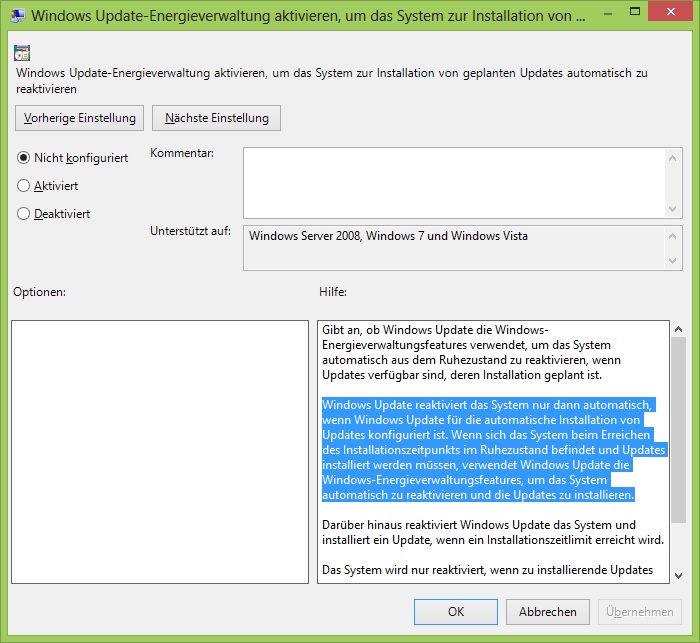700x643 pixels.
Task: Click Kommentar box scroll up arrow
Action: tap(673, 158)
